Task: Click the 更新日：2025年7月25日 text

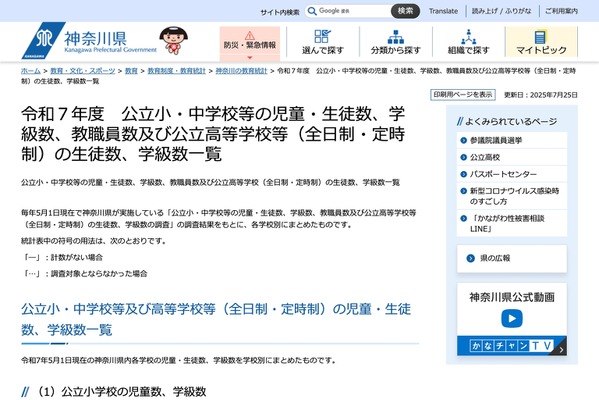Action: click(x=541, y=95)
